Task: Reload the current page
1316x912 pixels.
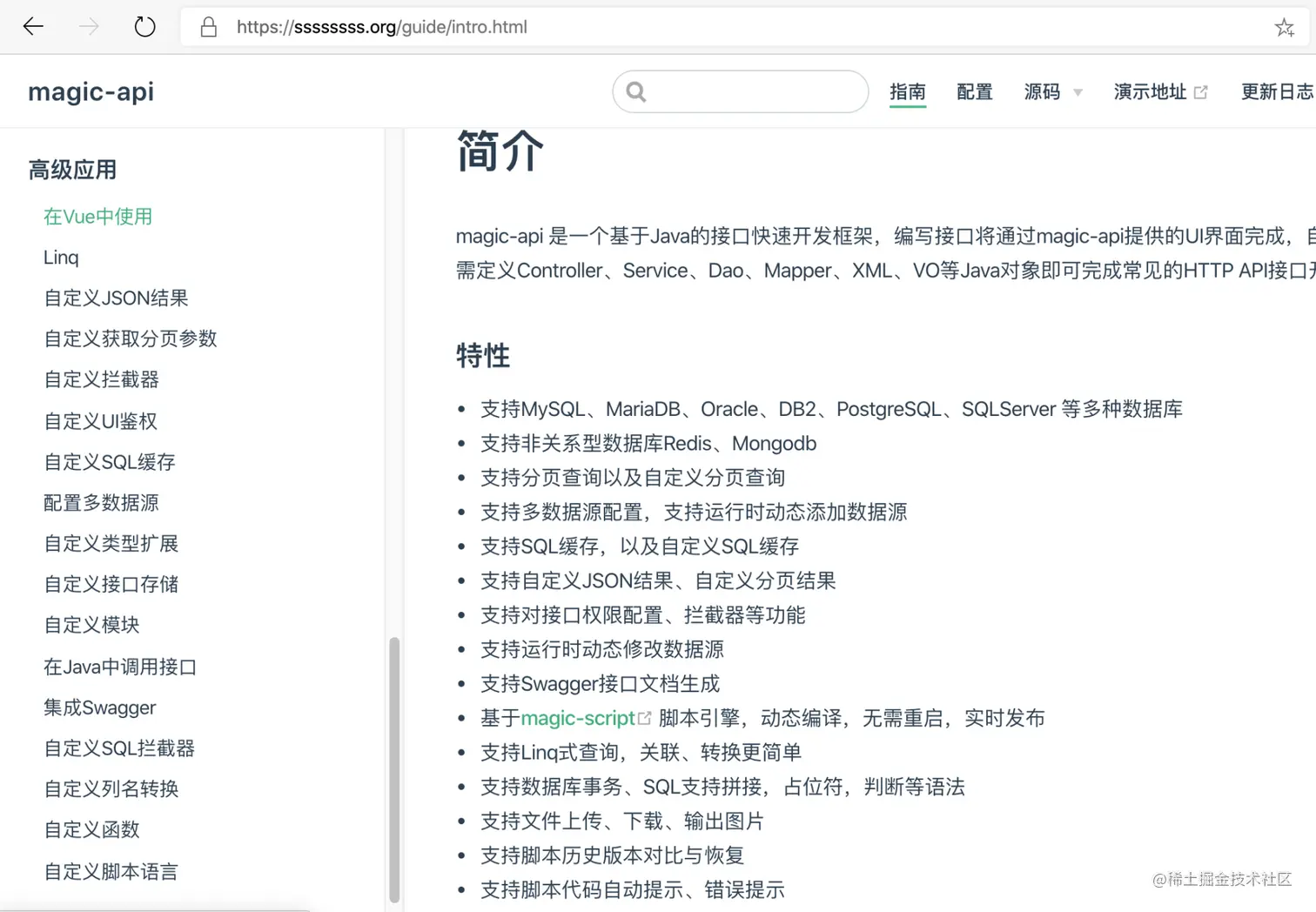Action: tap(144, 26)
